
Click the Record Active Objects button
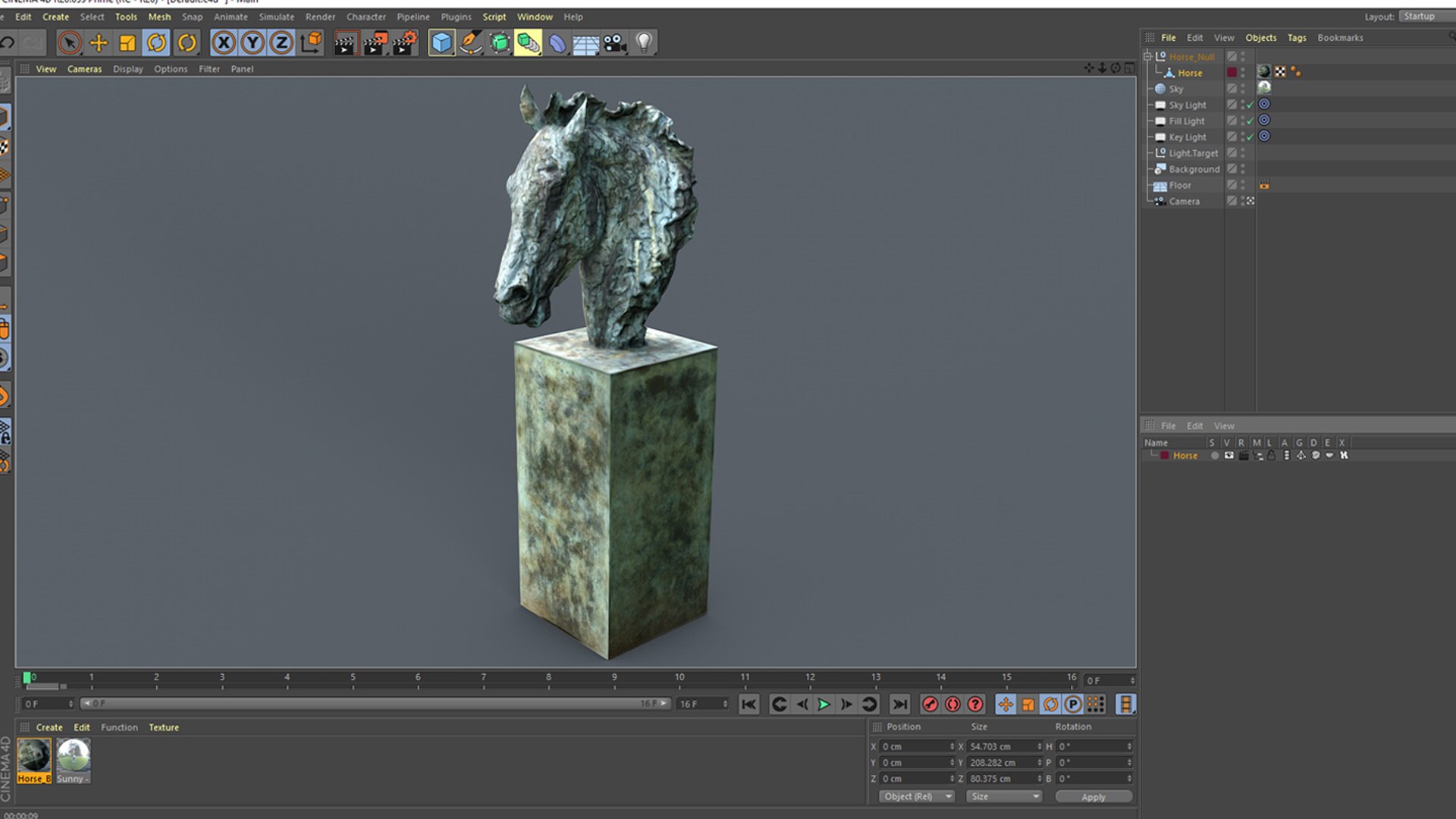click(x=930, y=704)
